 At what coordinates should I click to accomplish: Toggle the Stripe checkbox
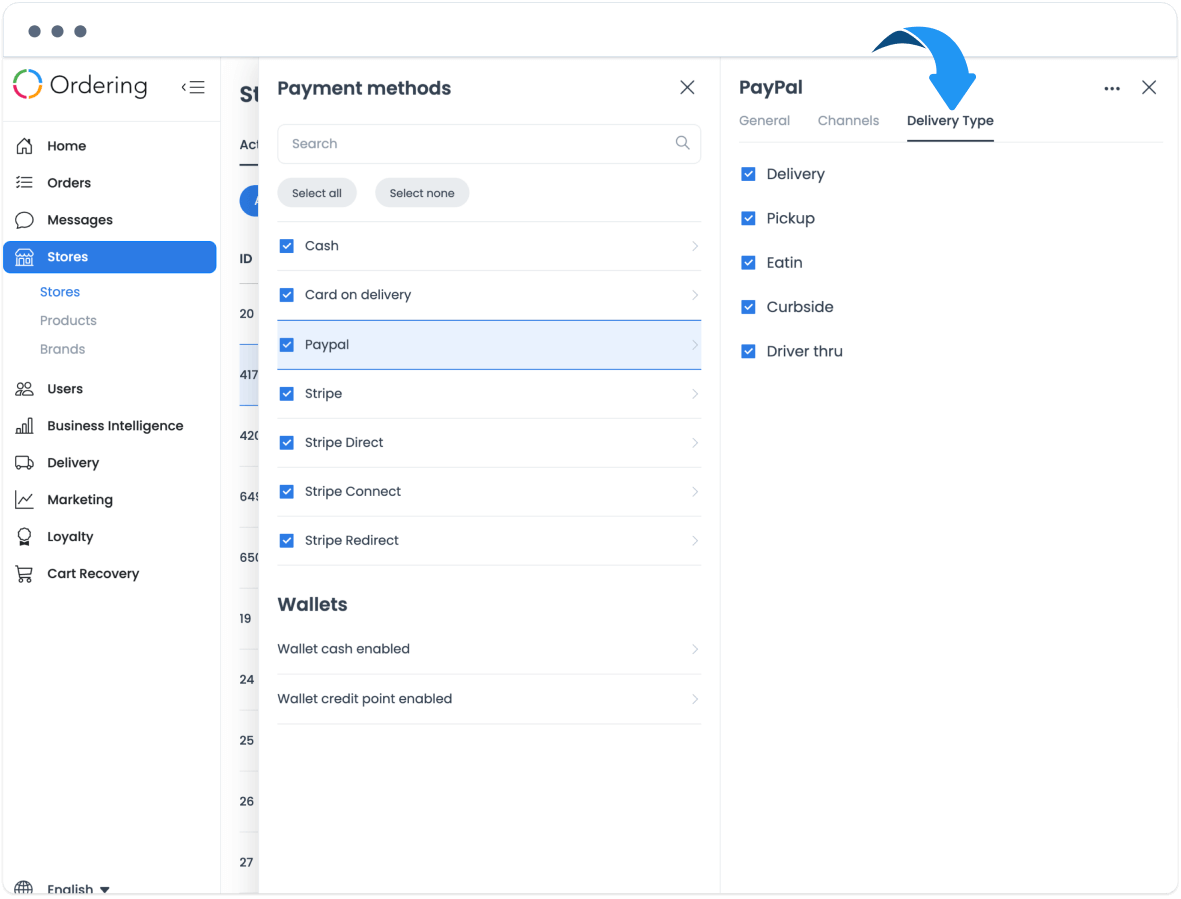287,394
